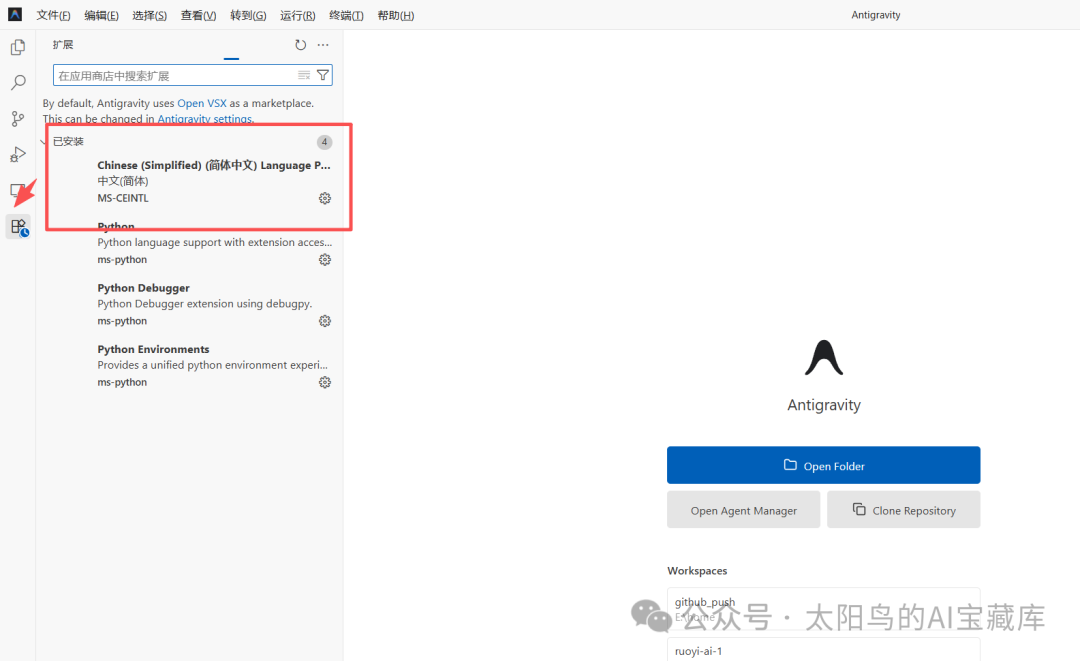
Task: Click the Antigravity logo in the title bar
Action: point(14,14)
